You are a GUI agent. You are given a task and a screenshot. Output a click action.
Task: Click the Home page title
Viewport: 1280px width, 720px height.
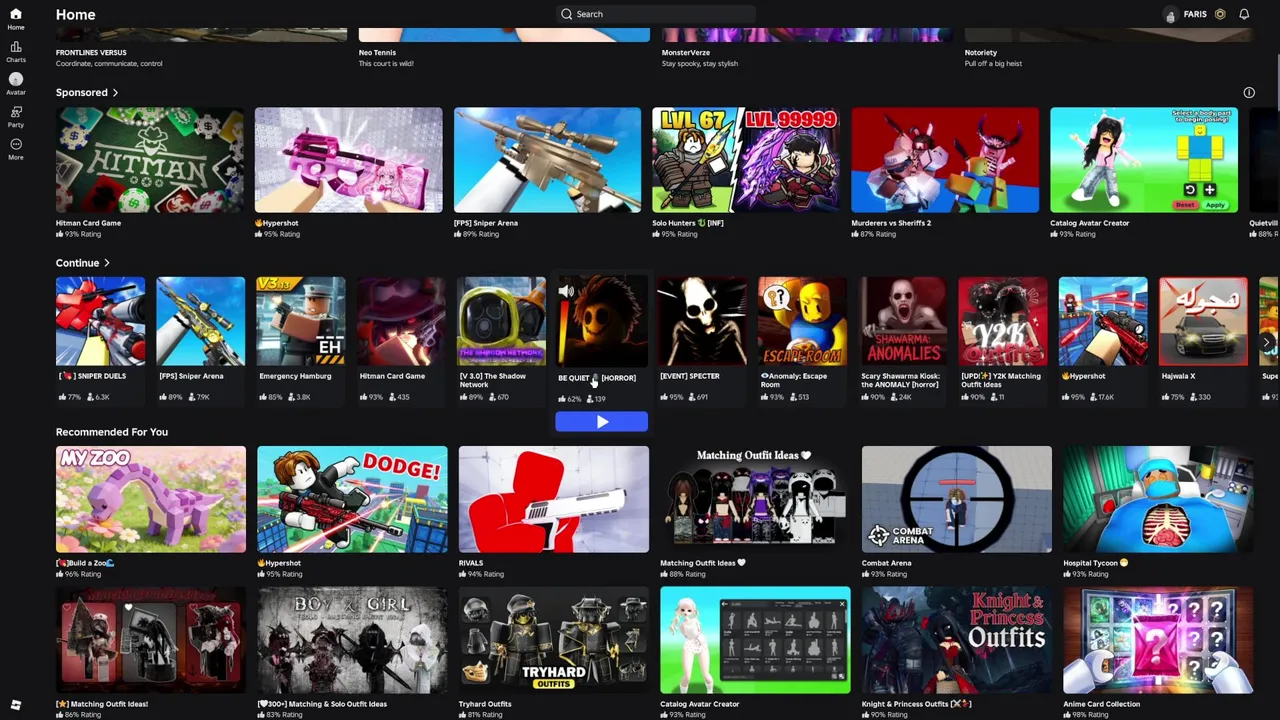pyautogui.click(x=75, y=14)
